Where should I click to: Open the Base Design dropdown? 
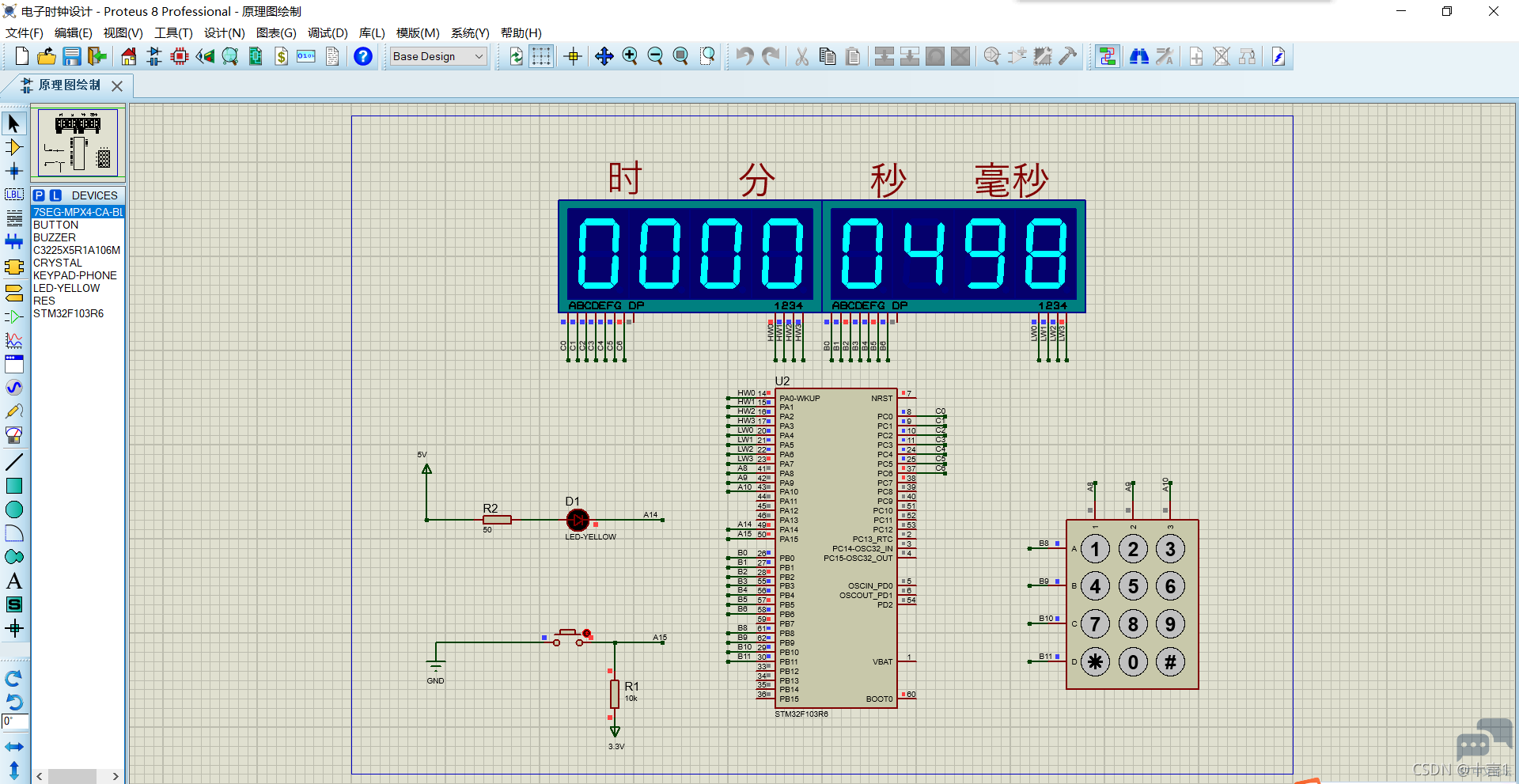coord(438,56)
